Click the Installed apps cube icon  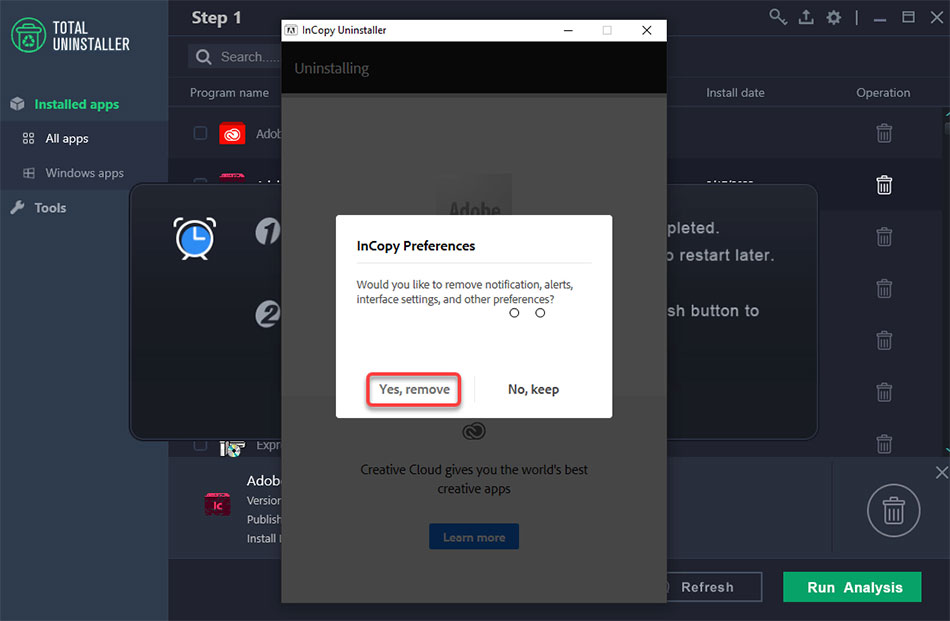[18, 104]
